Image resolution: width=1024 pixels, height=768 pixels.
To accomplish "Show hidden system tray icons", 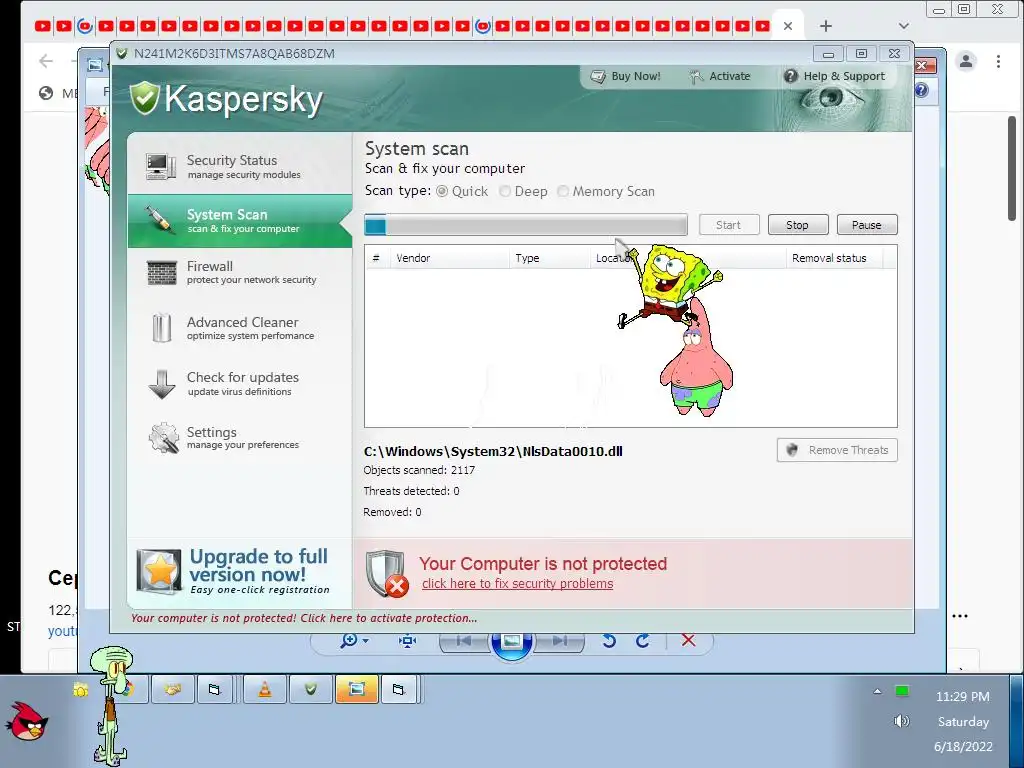I will point(877,691).
